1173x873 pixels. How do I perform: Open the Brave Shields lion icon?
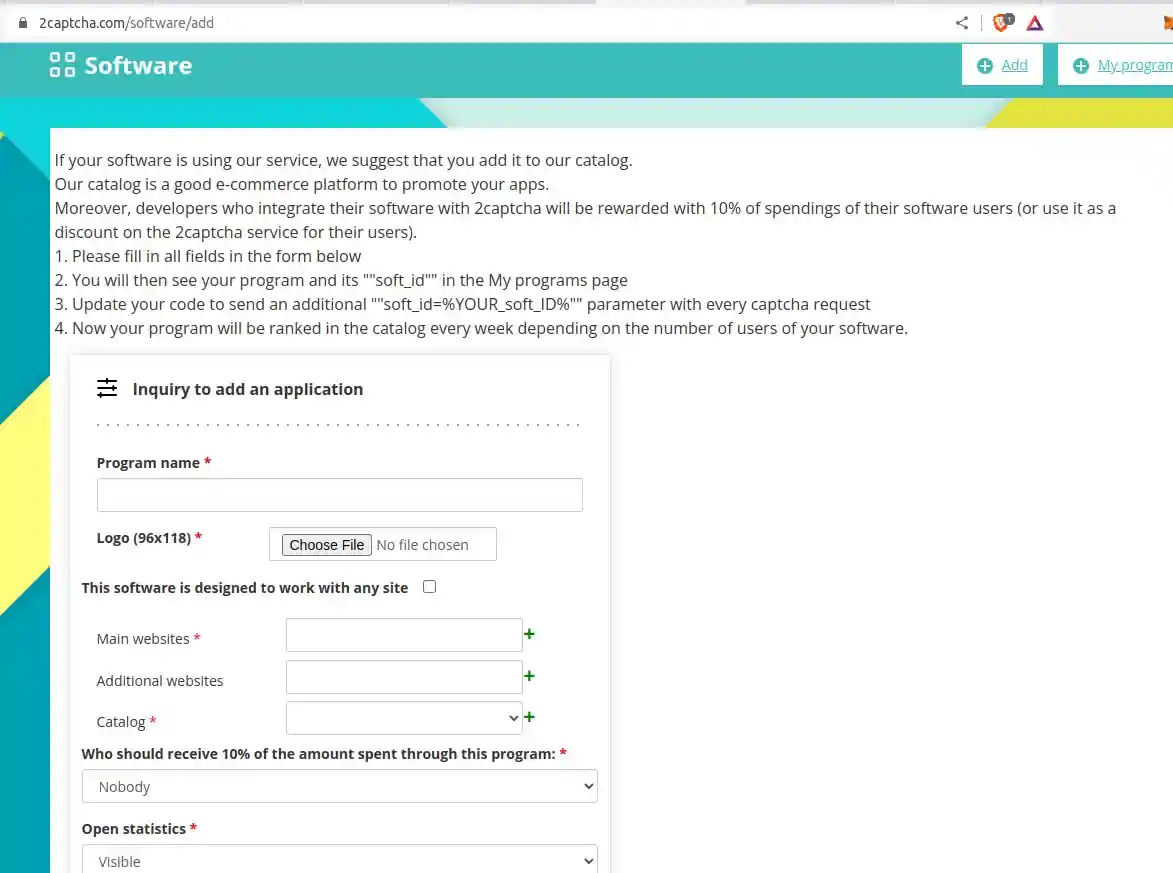(1001, 23)
